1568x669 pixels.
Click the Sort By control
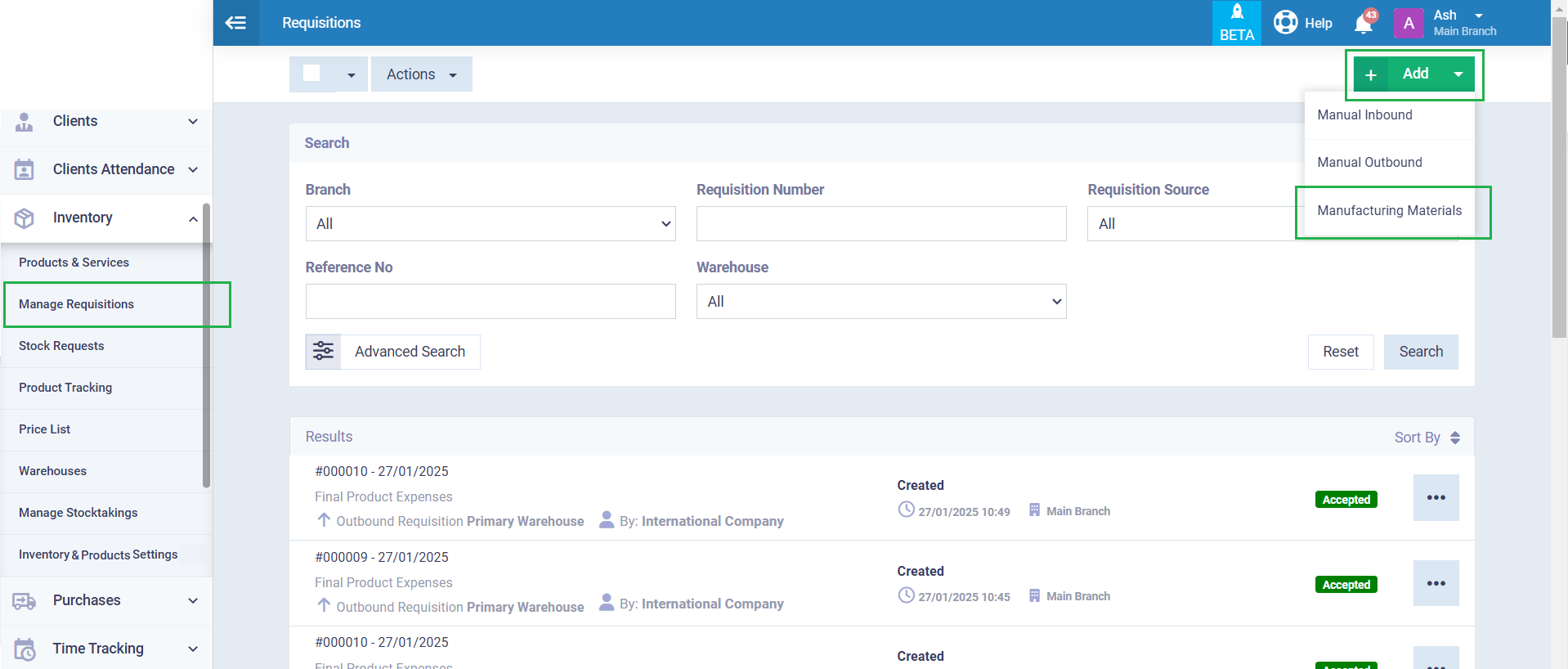click(x=1426, y=438)
